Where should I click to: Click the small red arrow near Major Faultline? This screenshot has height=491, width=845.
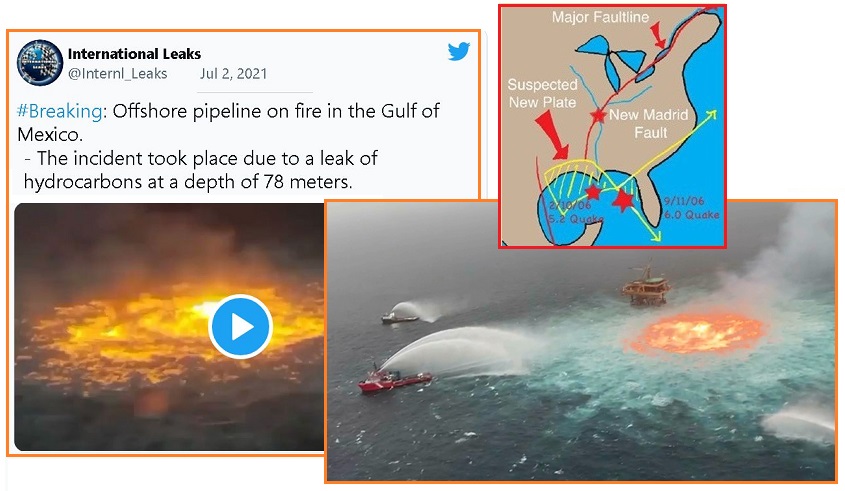tap(657, 37)
